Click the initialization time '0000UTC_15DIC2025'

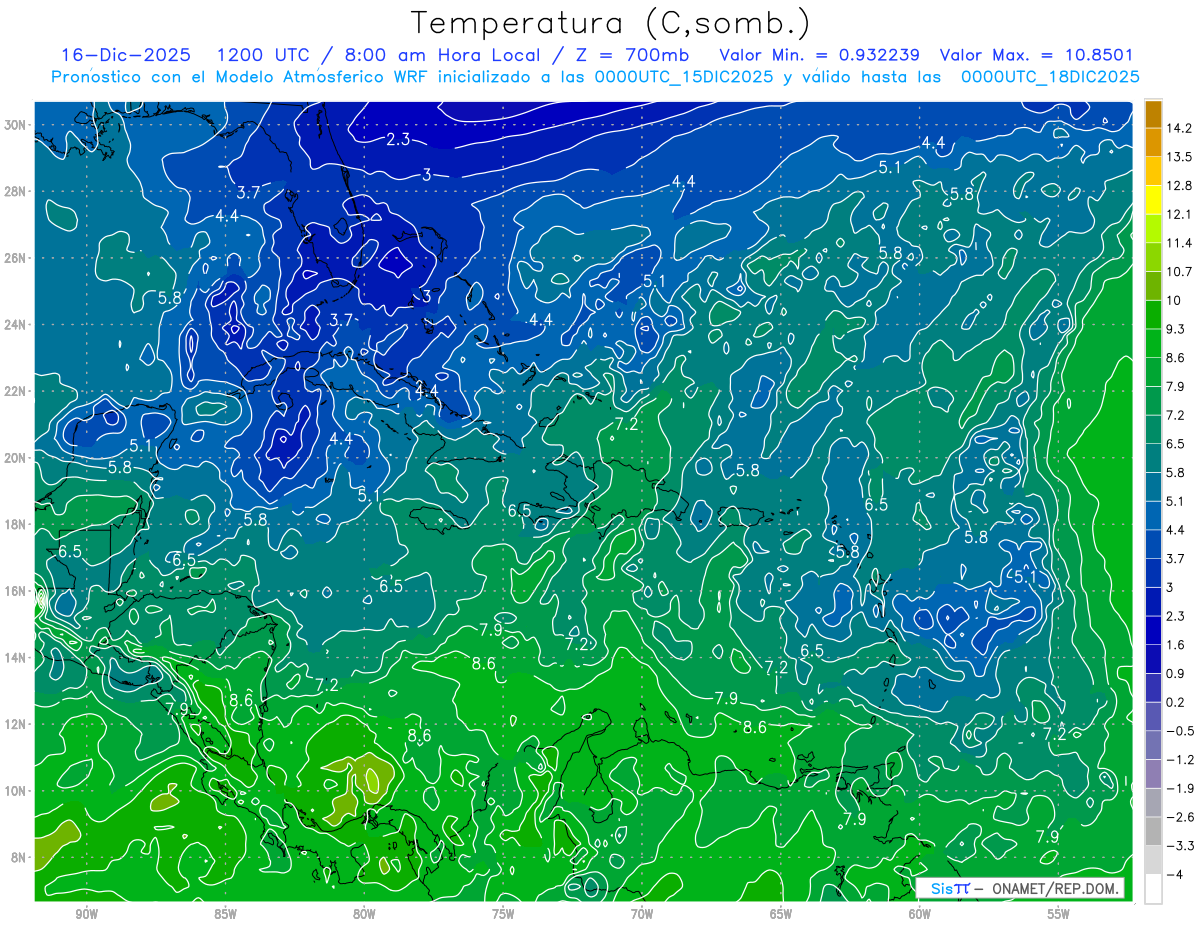pyautogui.click(x=682, y=77)
